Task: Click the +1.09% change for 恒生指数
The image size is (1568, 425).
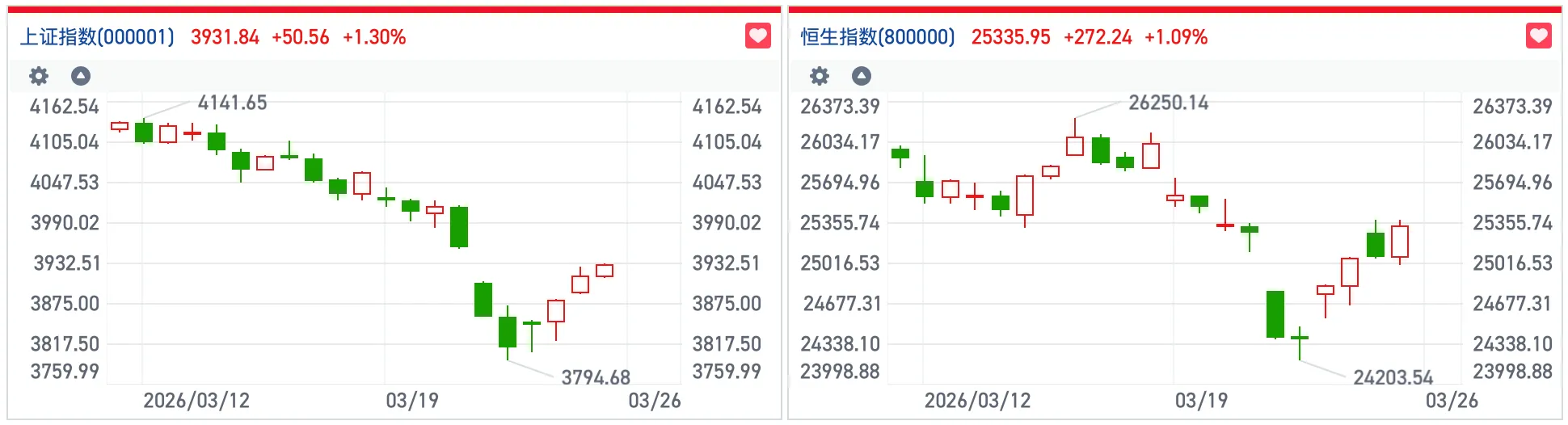Action: pos(1175,37)
